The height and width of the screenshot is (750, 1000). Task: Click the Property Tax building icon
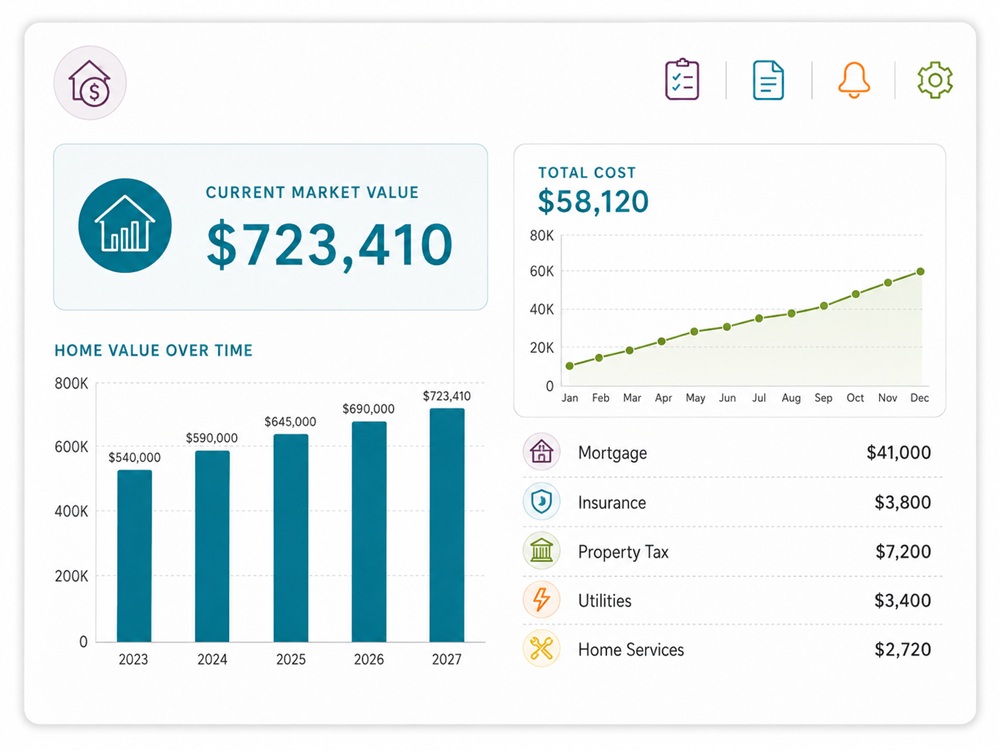(x=541, y=550)
